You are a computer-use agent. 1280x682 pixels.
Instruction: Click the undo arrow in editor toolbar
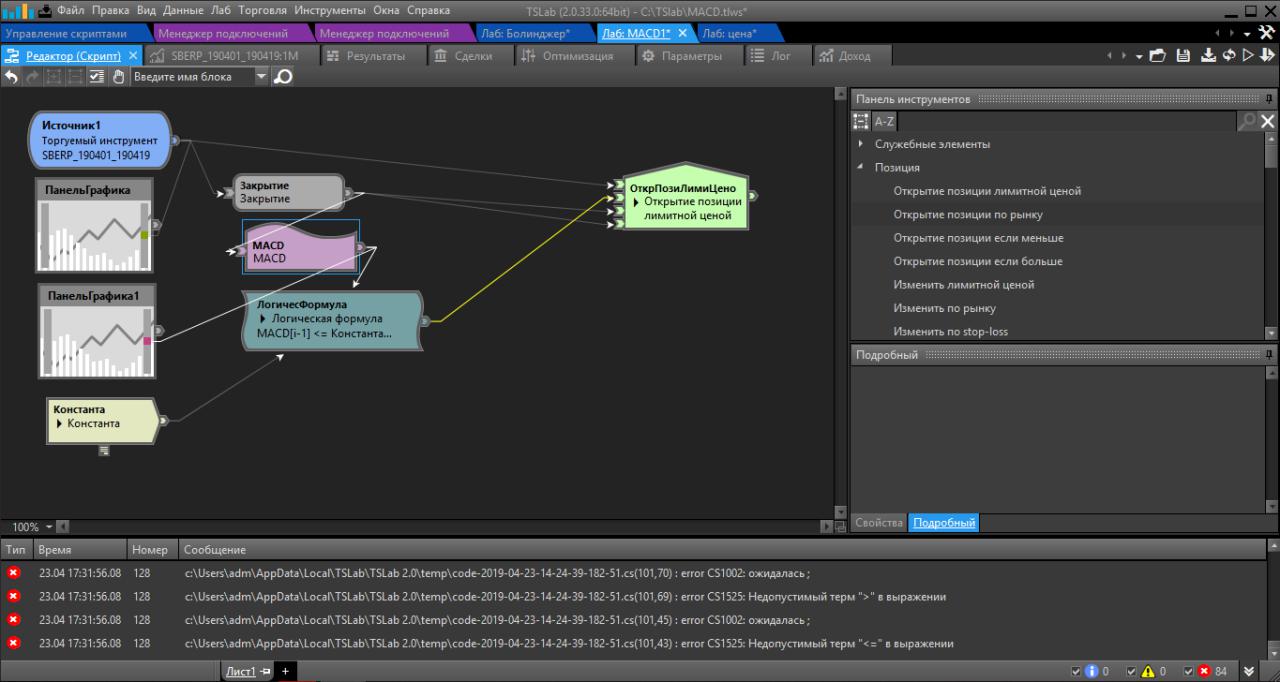(x=11, y=77)
